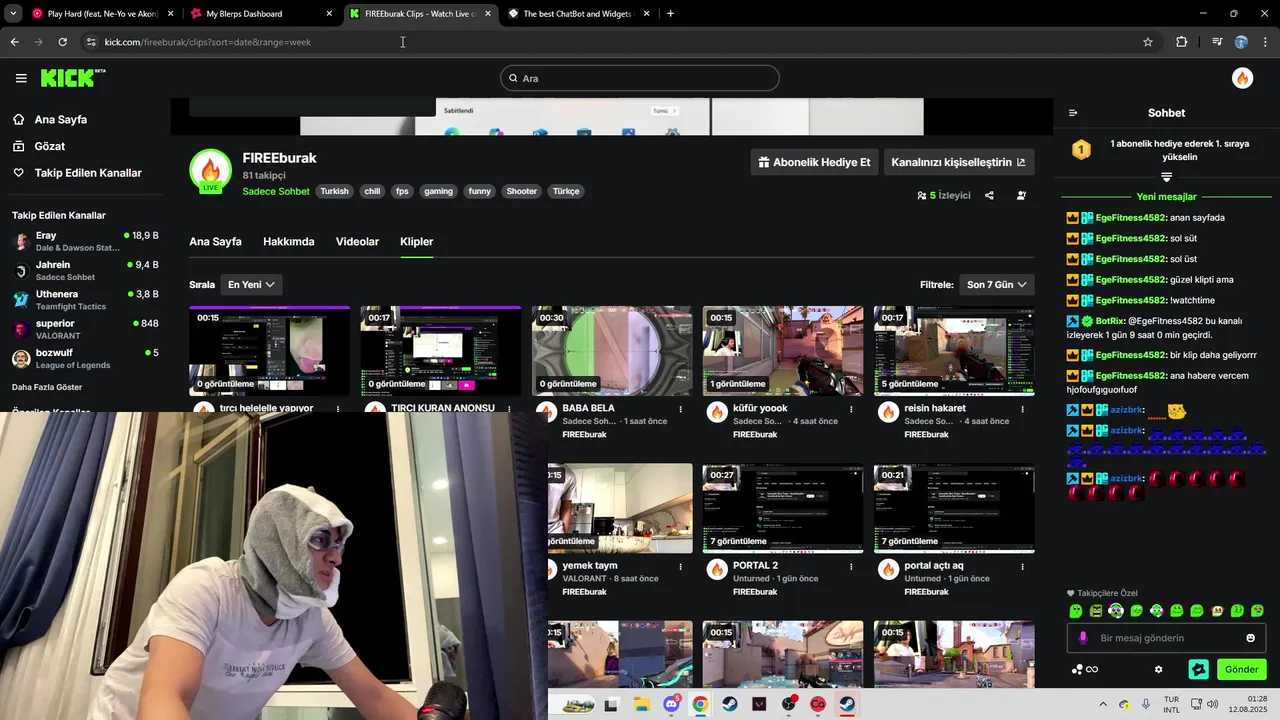1280x720 pixels.
Task: Open chat settings gear icon
Action: click(1158, 669)
